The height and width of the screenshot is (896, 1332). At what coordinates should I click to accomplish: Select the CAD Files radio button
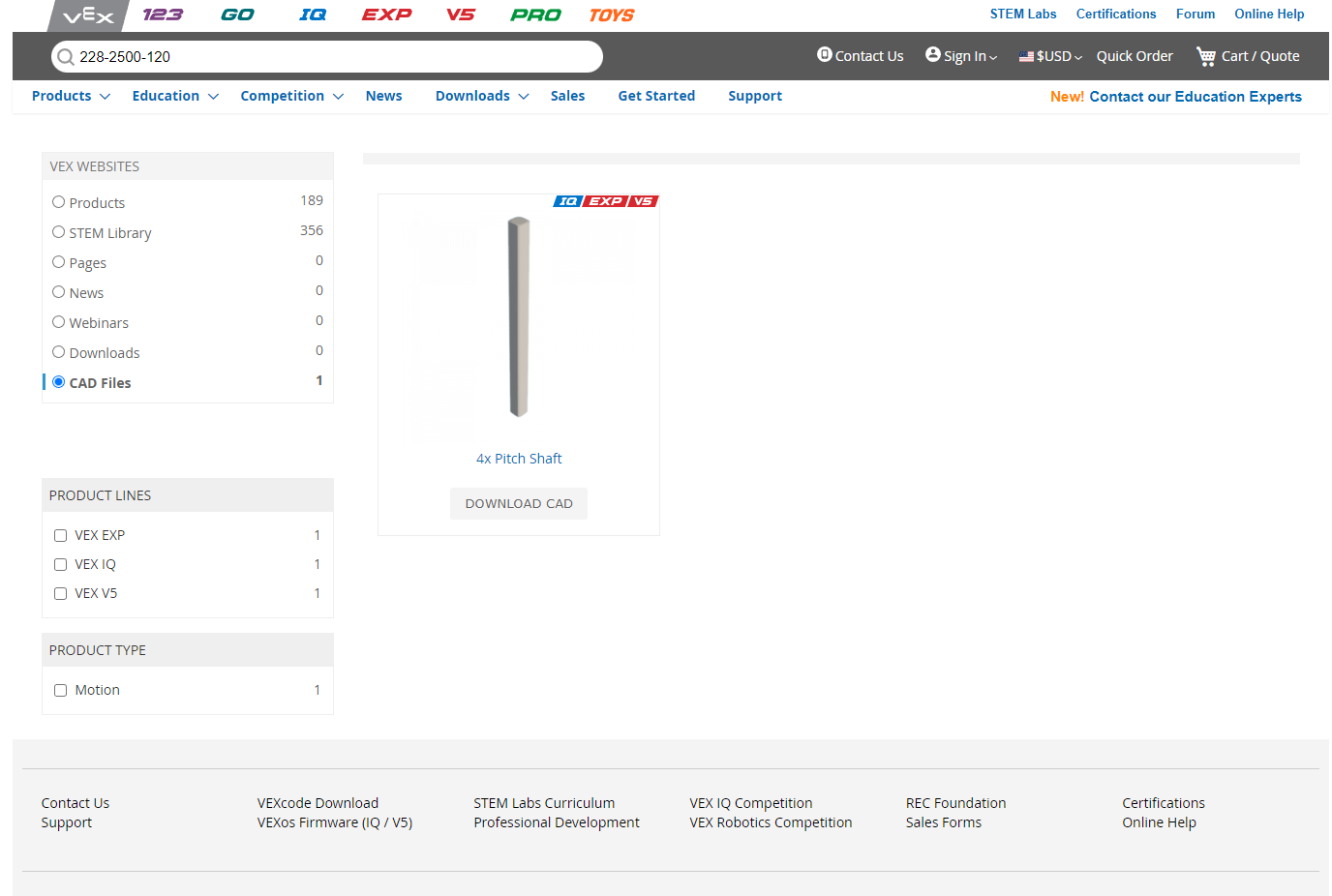pyautogui.click(x=59, y=382)
